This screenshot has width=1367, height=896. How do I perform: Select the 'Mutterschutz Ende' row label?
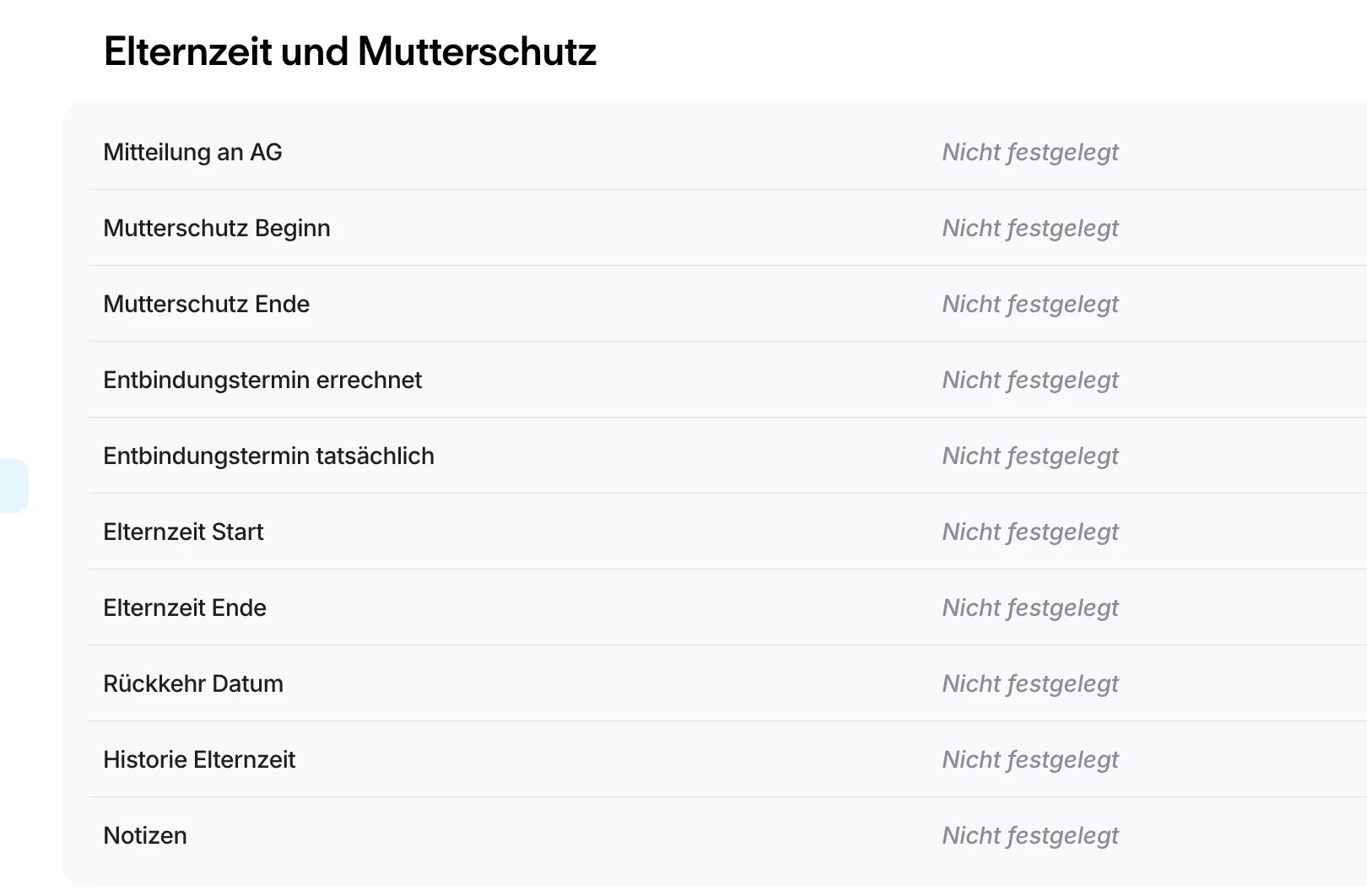click(x=206, y=305)
